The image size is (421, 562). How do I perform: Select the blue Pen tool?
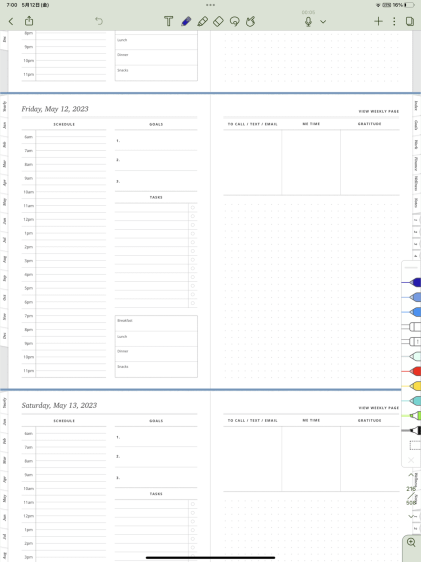click(186, 22)
